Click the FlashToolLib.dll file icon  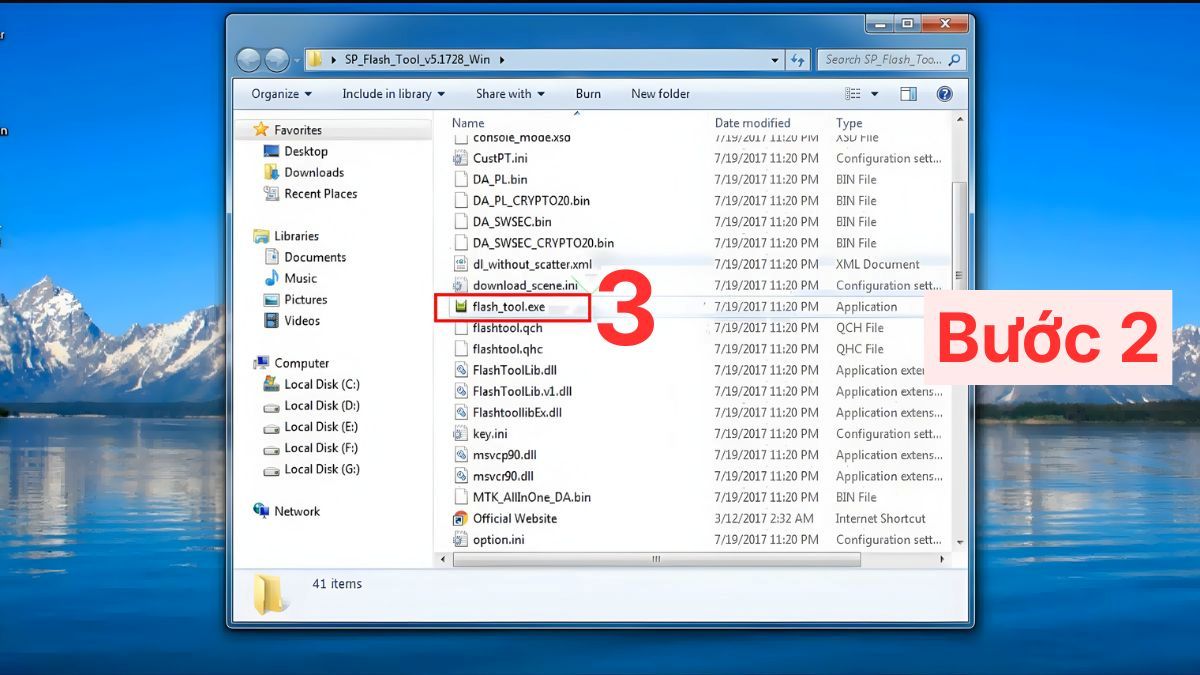[460, 370]
